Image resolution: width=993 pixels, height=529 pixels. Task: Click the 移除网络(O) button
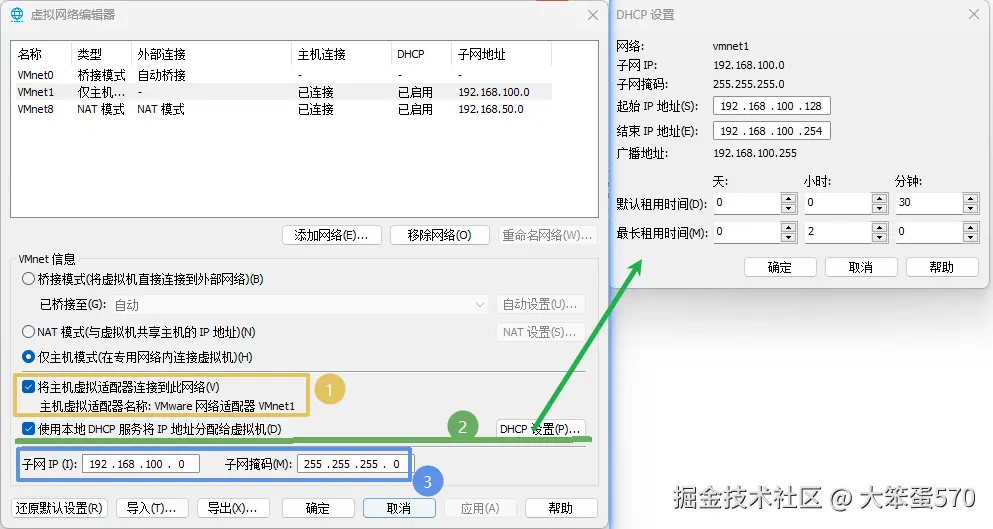tap(440, 235)
